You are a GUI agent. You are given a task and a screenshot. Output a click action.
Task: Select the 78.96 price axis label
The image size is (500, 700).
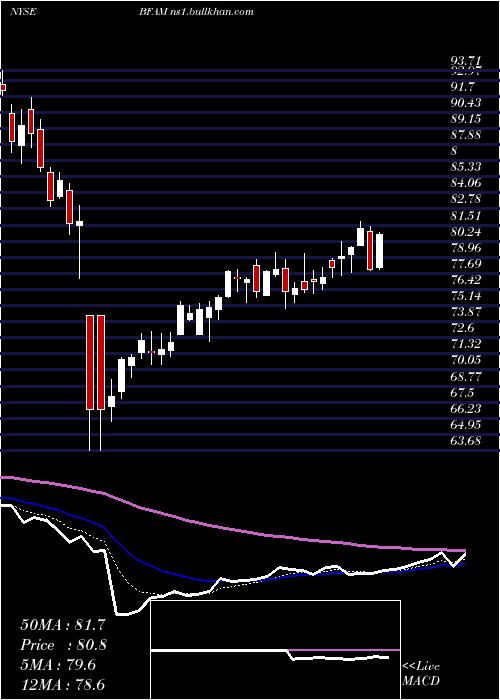click(x=466, y=248)
